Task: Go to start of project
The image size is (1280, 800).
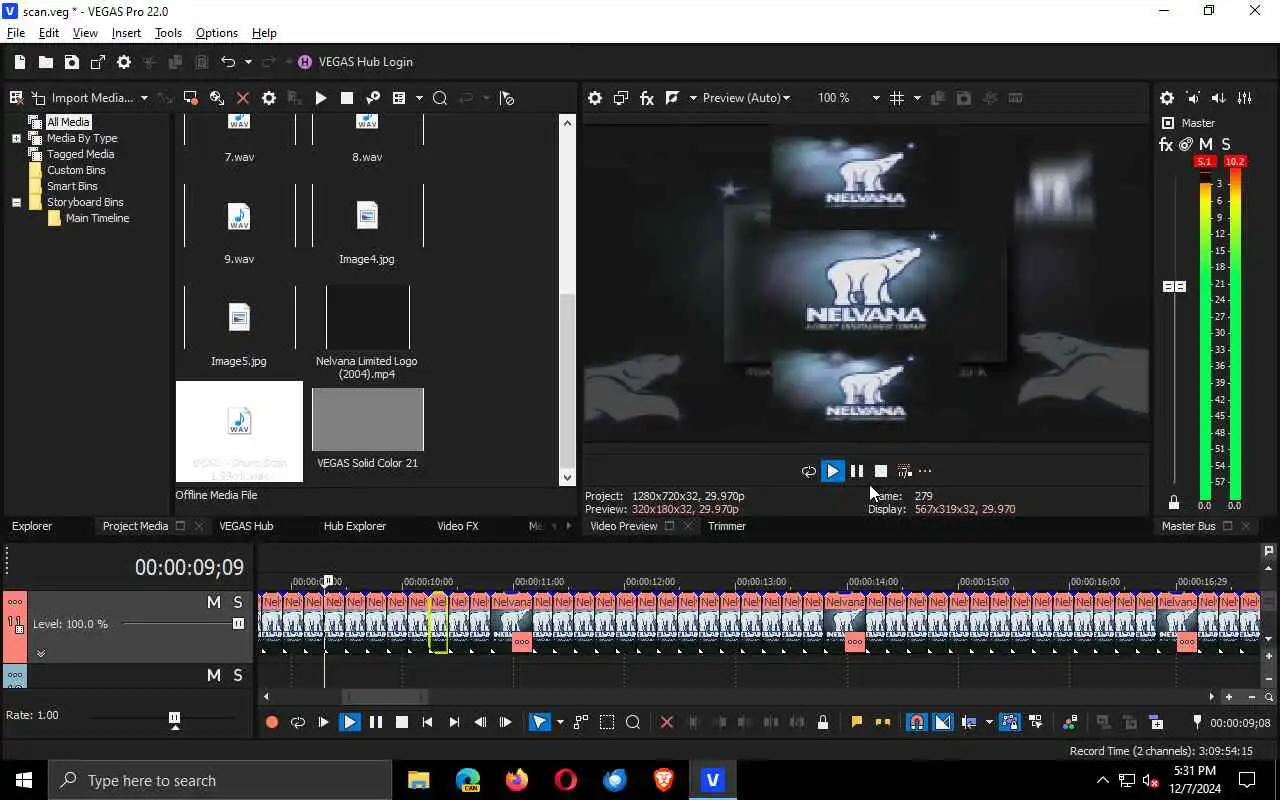Action: click(428, 722)
